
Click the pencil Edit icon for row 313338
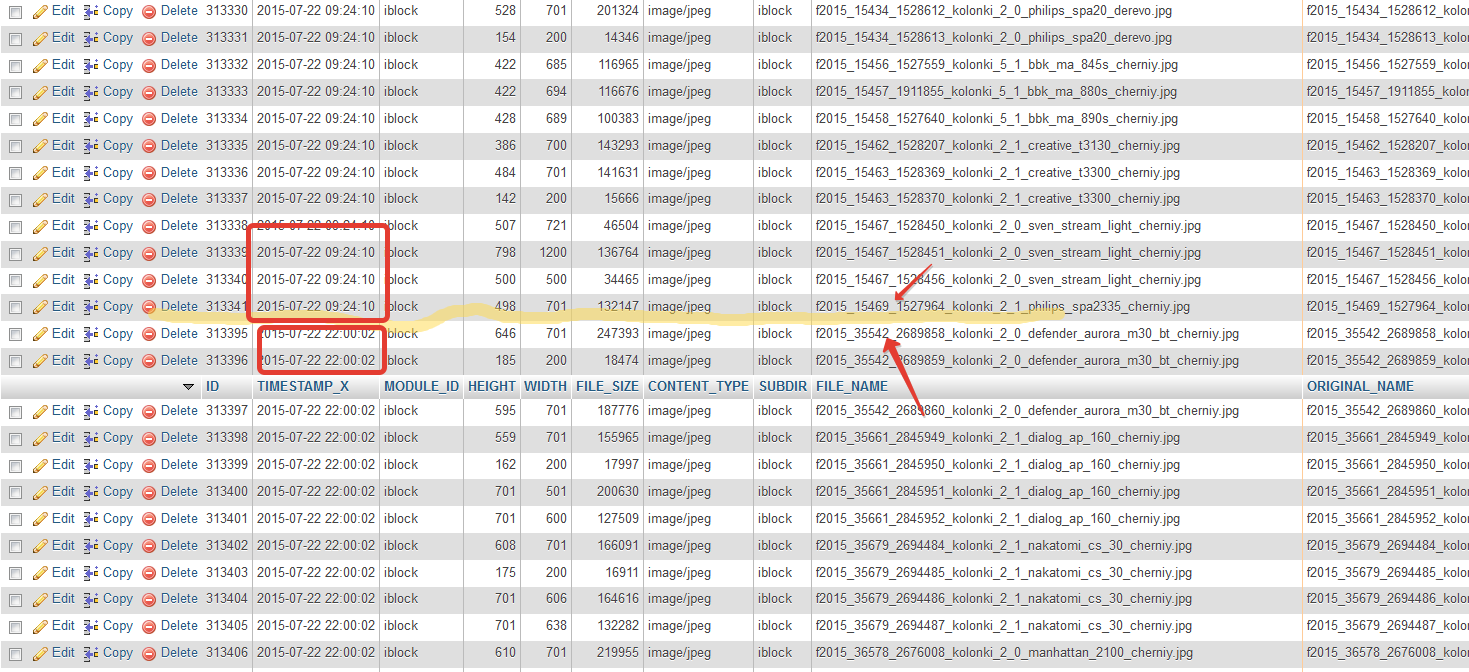pyautogui.click(x=40, y=226)
